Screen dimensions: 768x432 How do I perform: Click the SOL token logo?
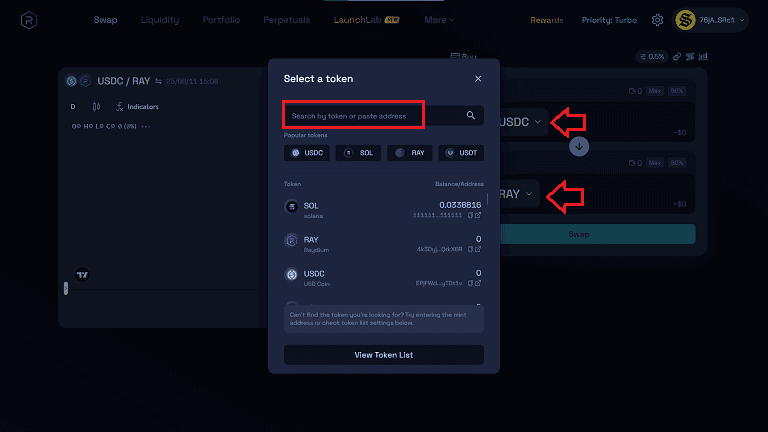pos(291,206)
